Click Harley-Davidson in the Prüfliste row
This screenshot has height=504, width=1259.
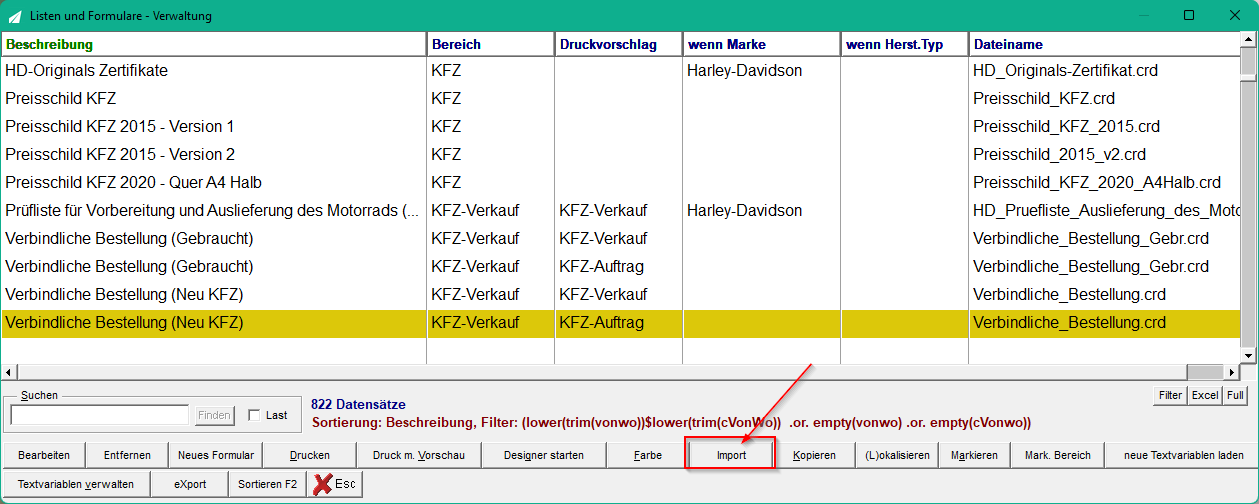pos(744,211)
